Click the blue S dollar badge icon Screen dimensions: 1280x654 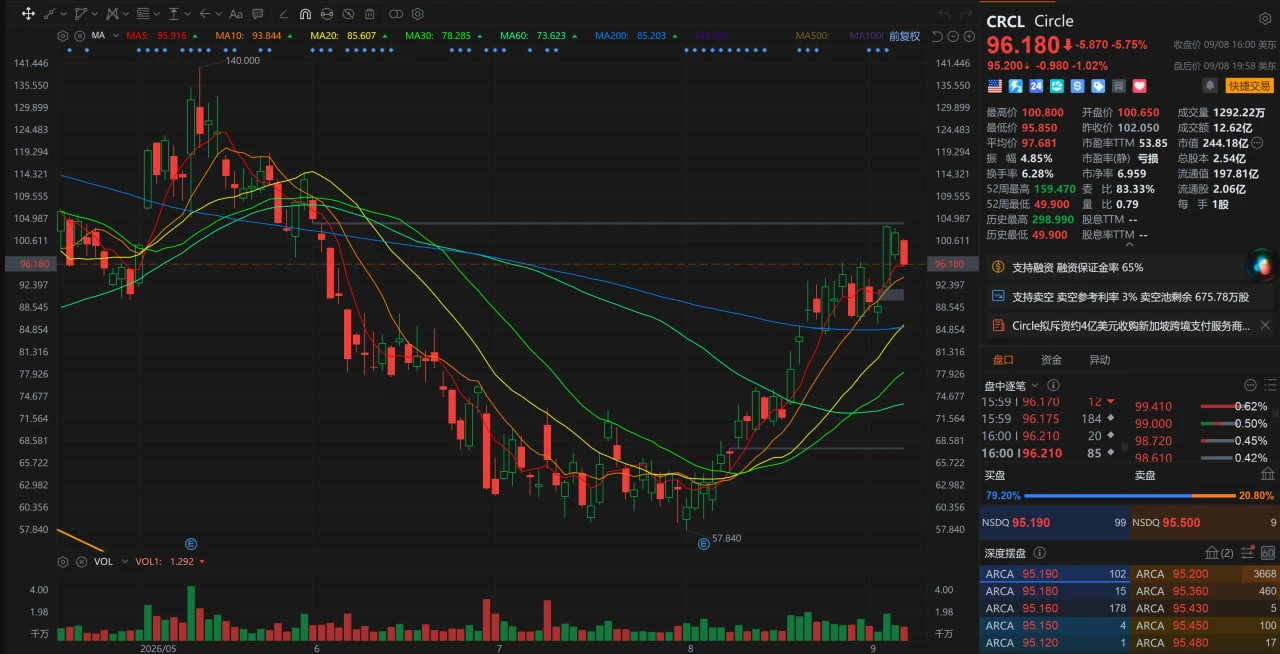[1077, 86]
